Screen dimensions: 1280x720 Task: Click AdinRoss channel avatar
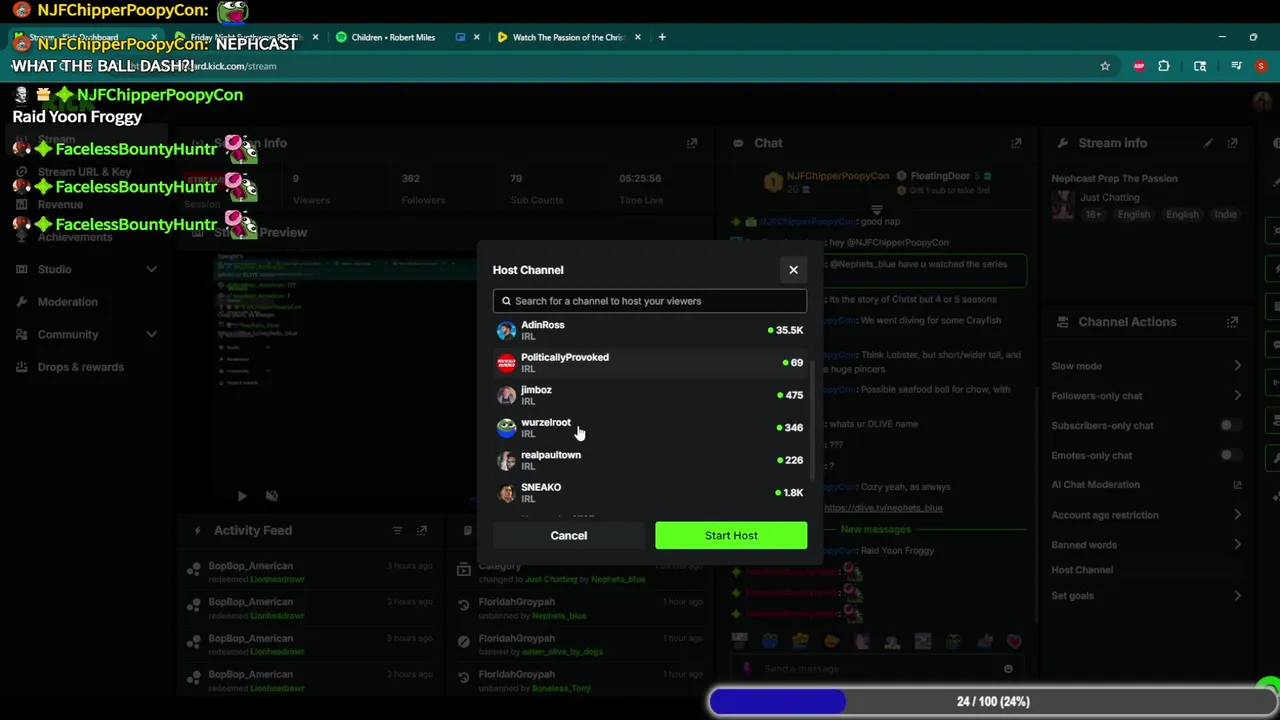tap(506, 330)
